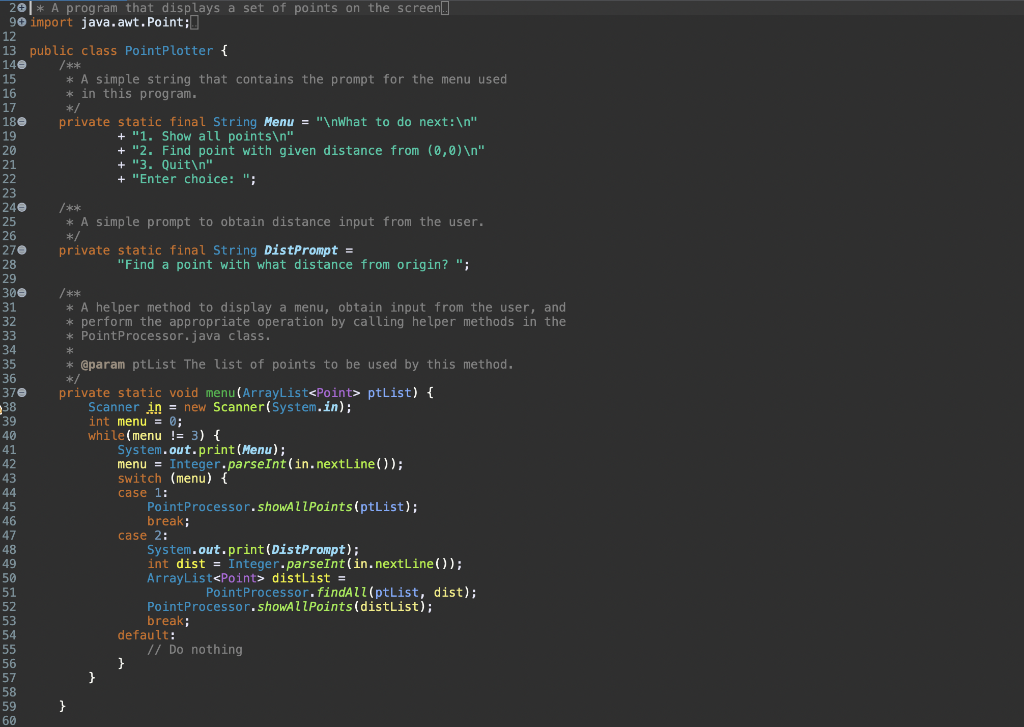1024x727 pixels.
Task: Click the findAll method call on line 51
Action: pos(342,592)
